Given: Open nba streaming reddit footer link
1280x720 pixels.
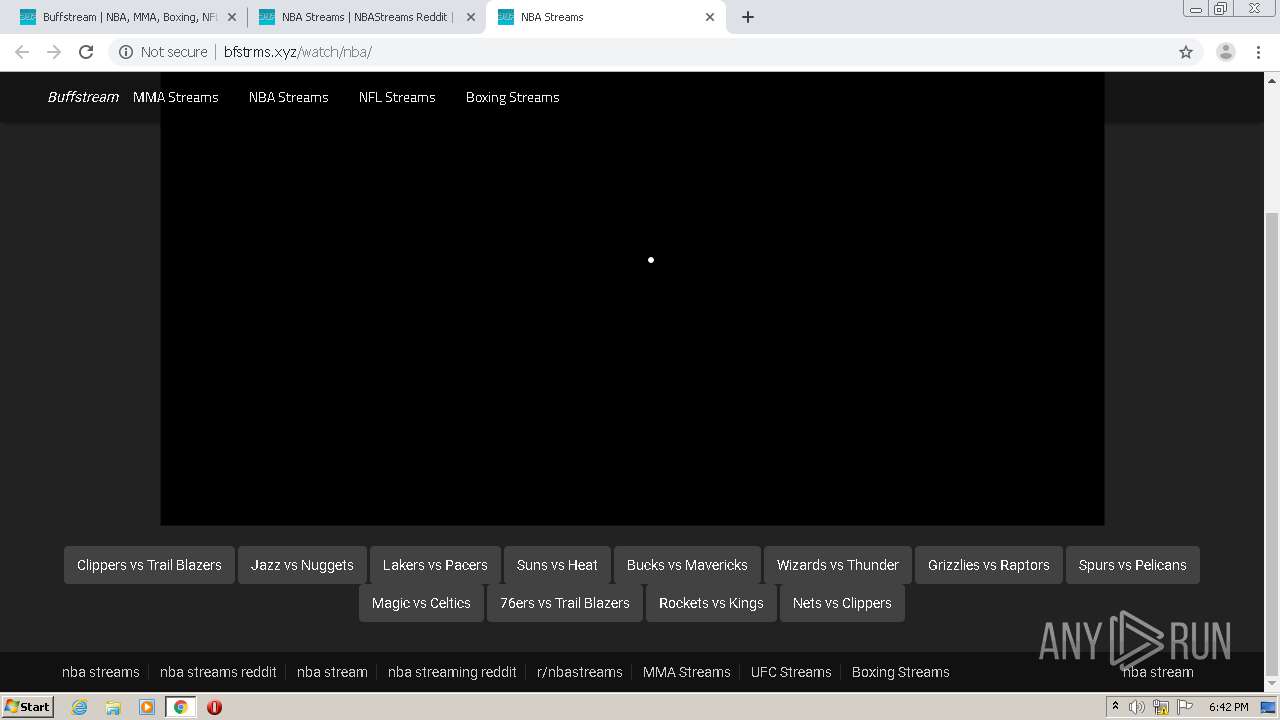Looking at the screenshot, I should (x=452, y=672).
